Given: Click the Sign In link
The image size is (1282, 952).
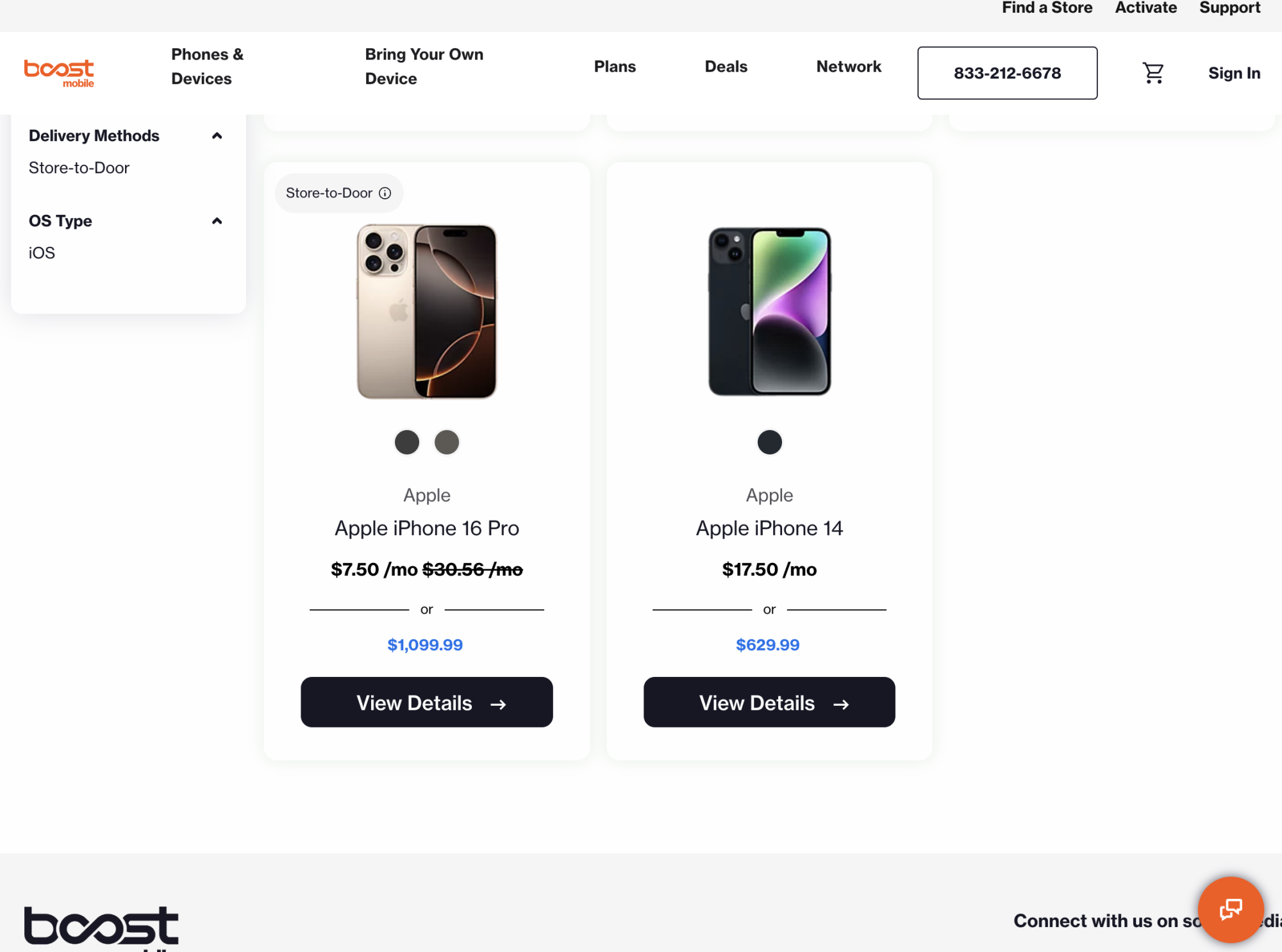Looking at the screenshot, I should click(1234, 73).
